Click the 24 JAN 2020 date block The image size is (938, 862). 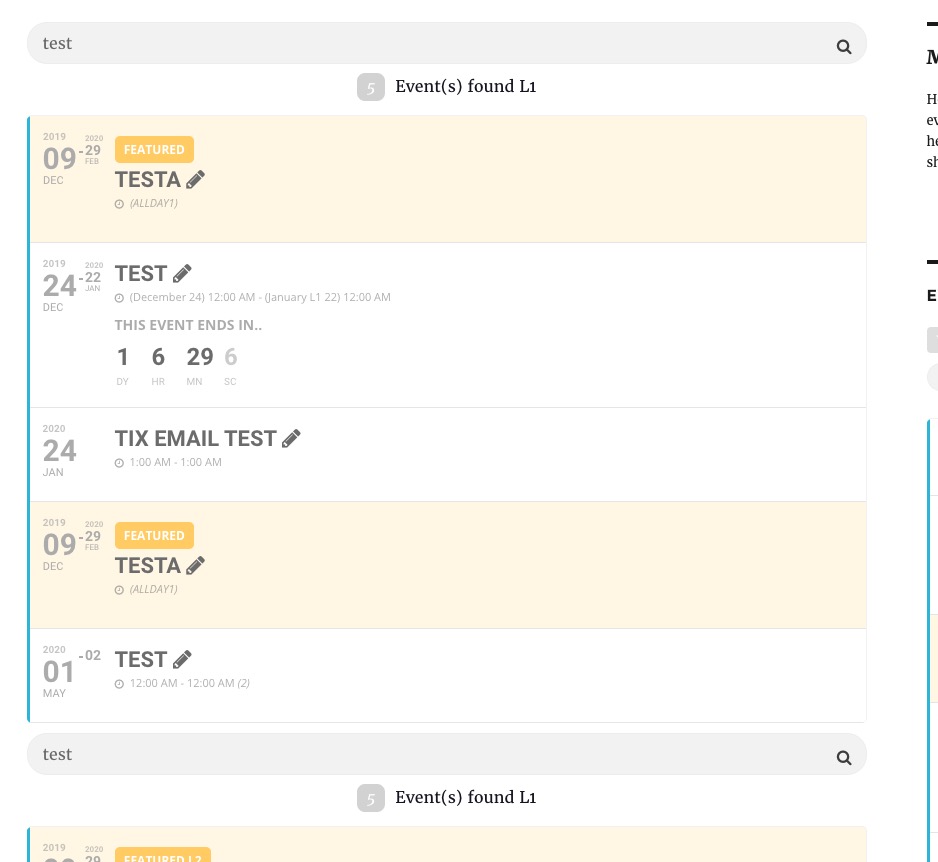point(60,451)
